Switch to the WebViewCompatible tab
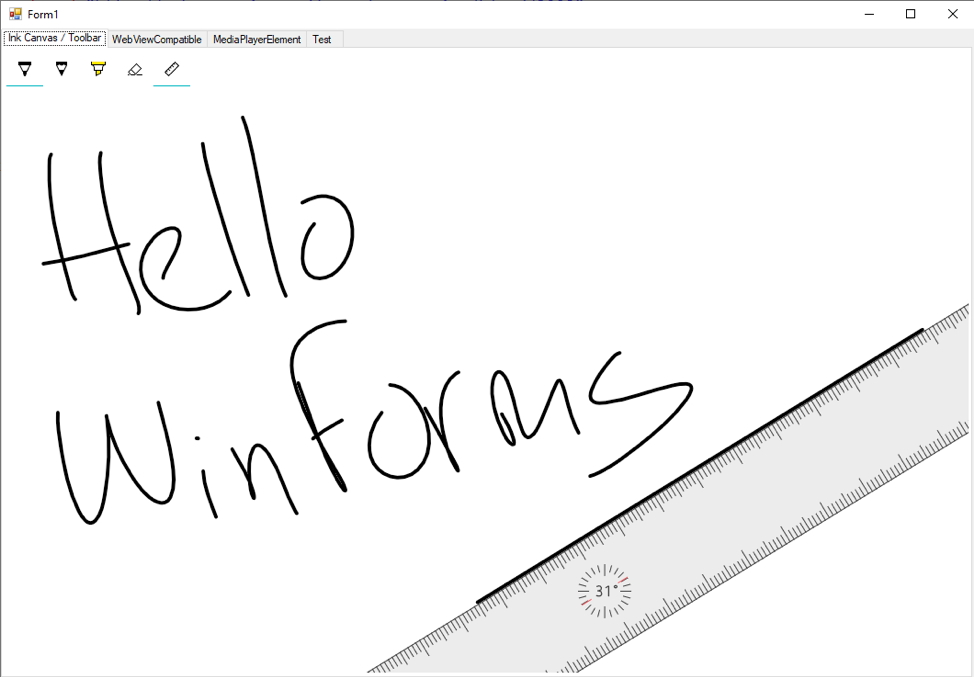Viewport: 974px width, 677px height. 156,39
